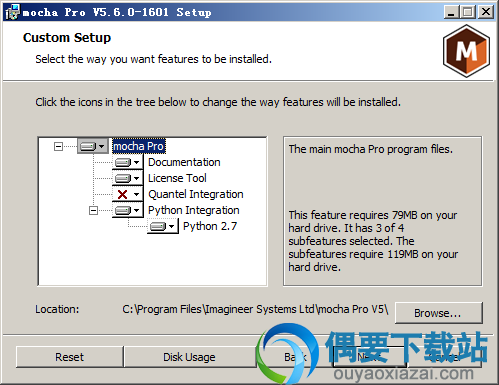Image resolution: width=499 pixels, height=385 pixels.
Task: Select the Python 2.7 tree item
Action: coord(210,226)
